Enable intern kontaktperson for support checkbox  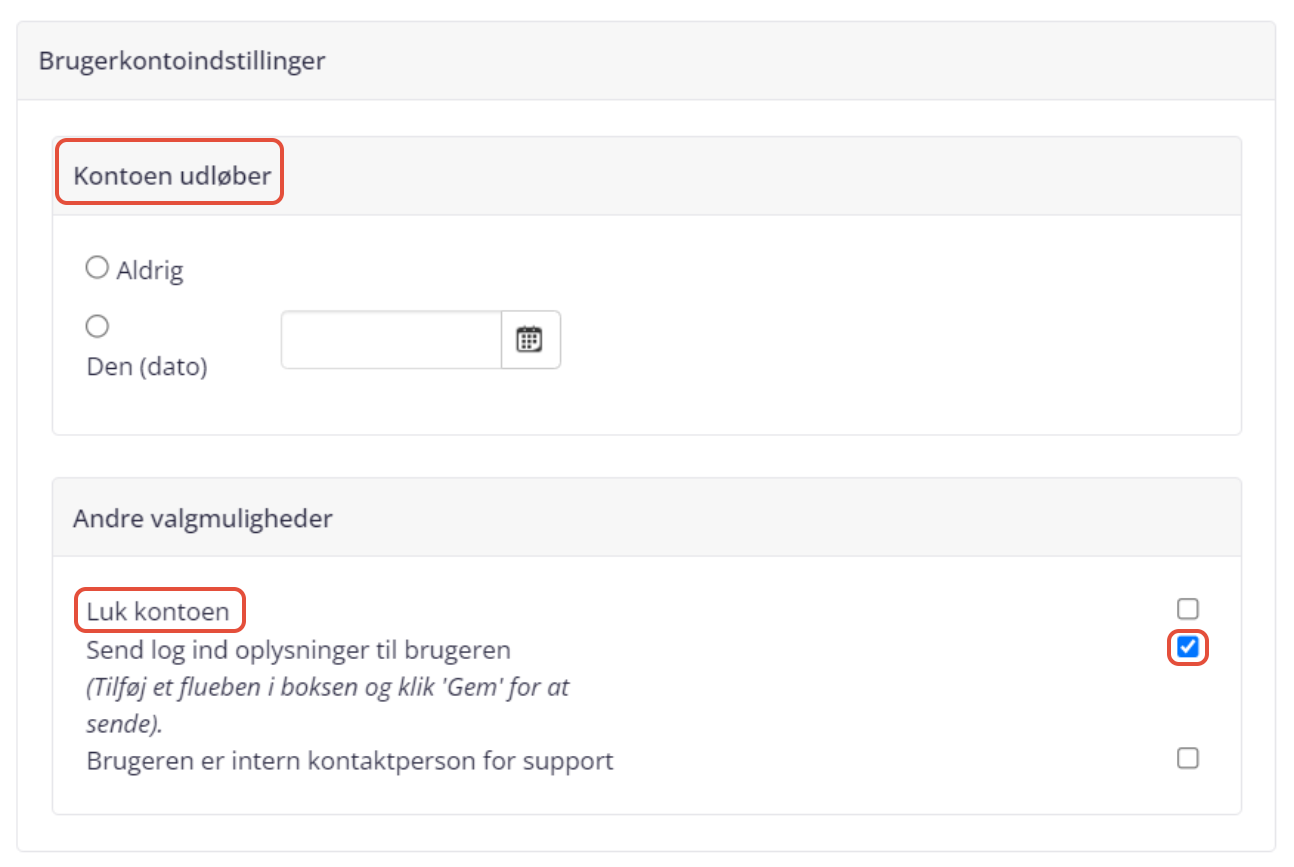click(1187, 758)
